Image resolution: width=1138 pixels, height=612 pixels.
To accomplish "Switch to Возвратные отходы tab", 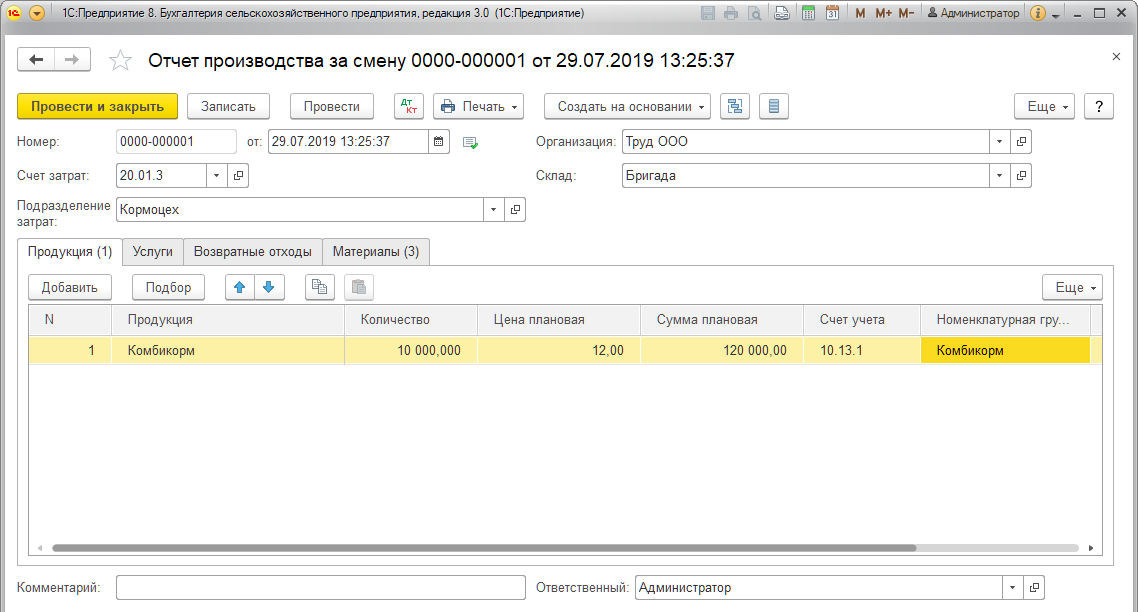I will point(253,252).
